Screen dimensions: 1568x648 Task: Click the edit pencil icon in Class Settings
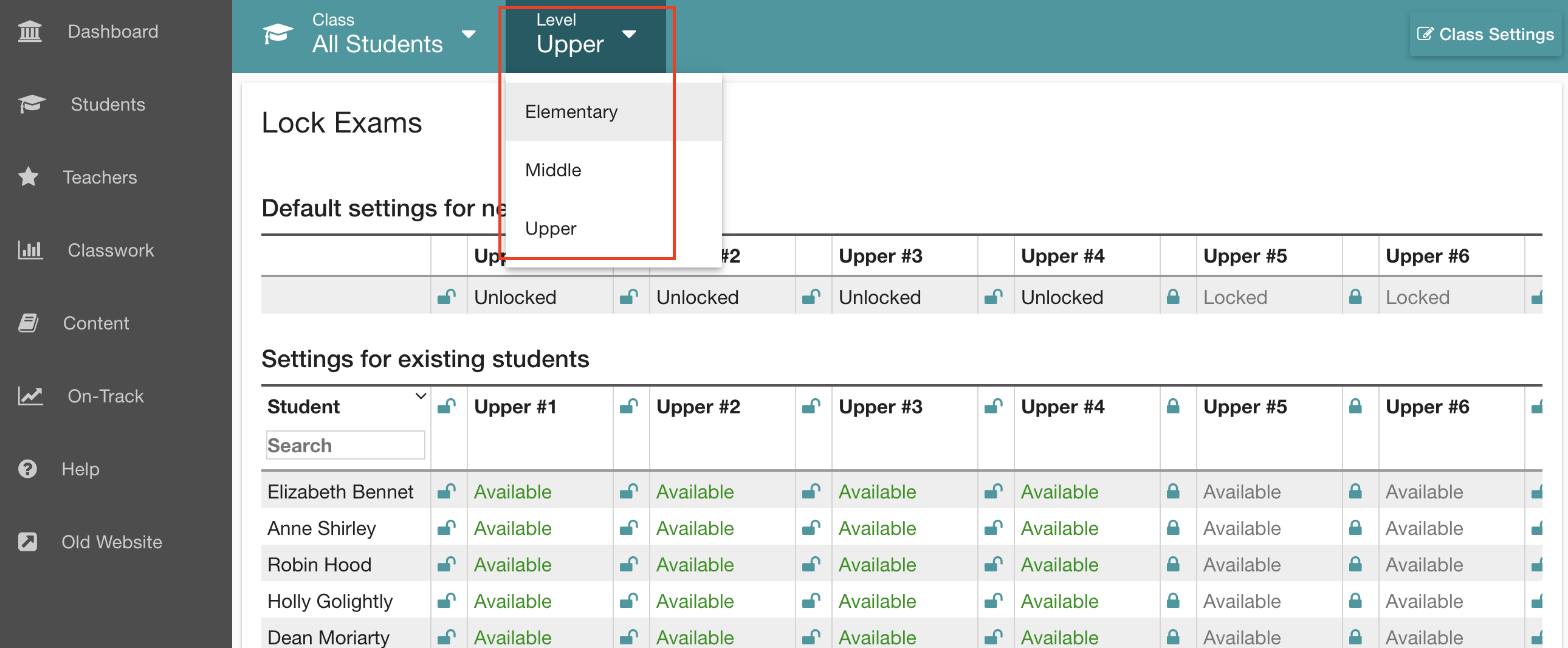pyautogui.click(x=1425, y=33)
